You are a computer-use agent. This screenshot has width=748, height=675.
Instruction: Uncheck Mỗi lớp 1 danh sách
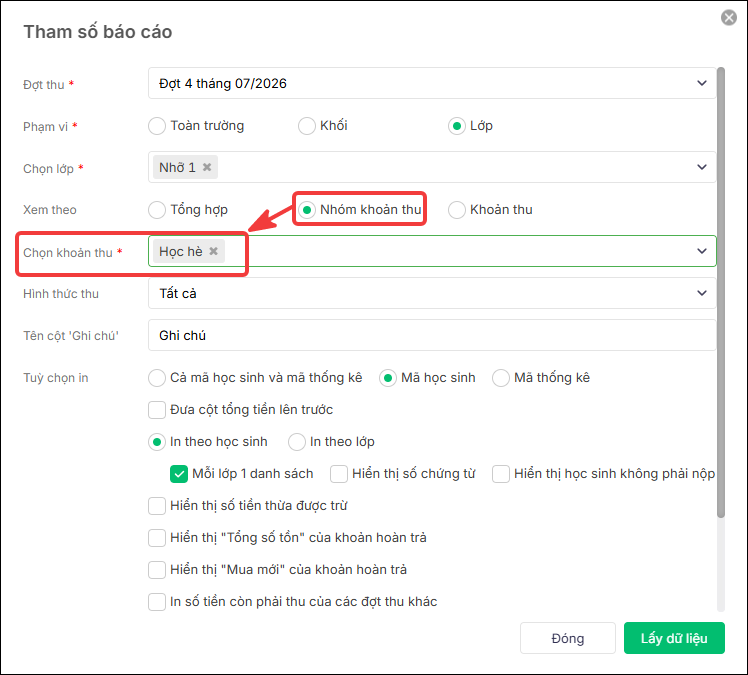[x=179, y=474]
